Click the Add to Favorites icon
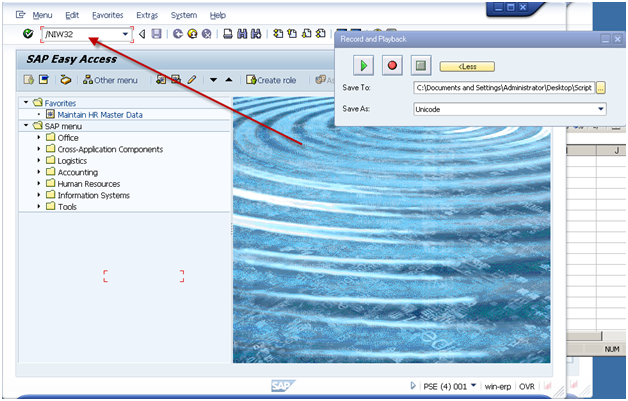 161,80
